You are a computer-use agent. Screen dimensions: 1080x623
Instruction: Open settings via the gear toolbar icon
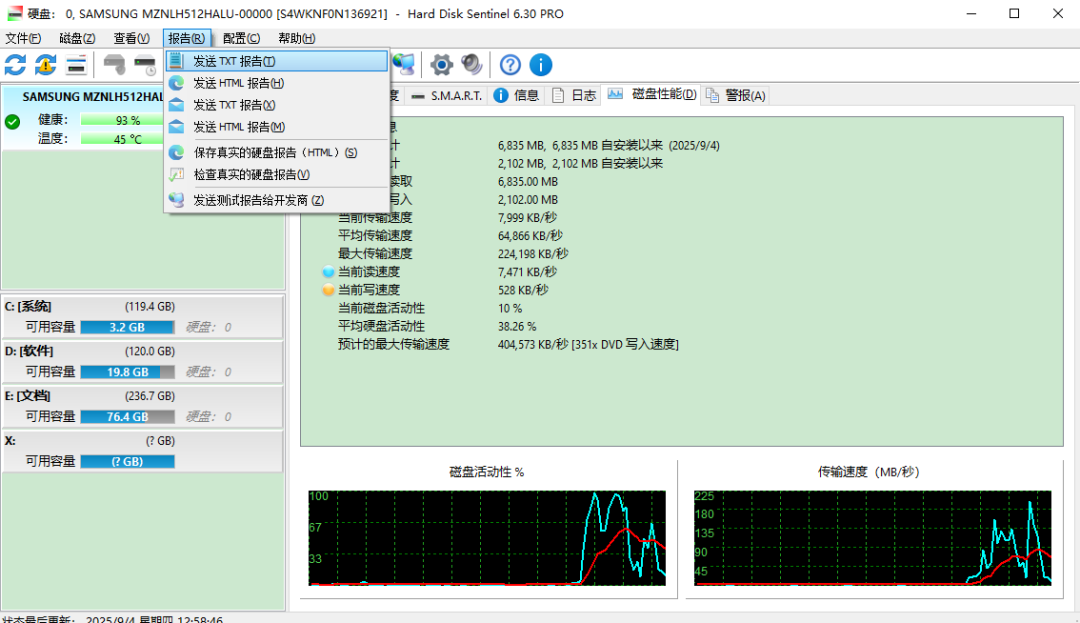(x=442, y=65)
